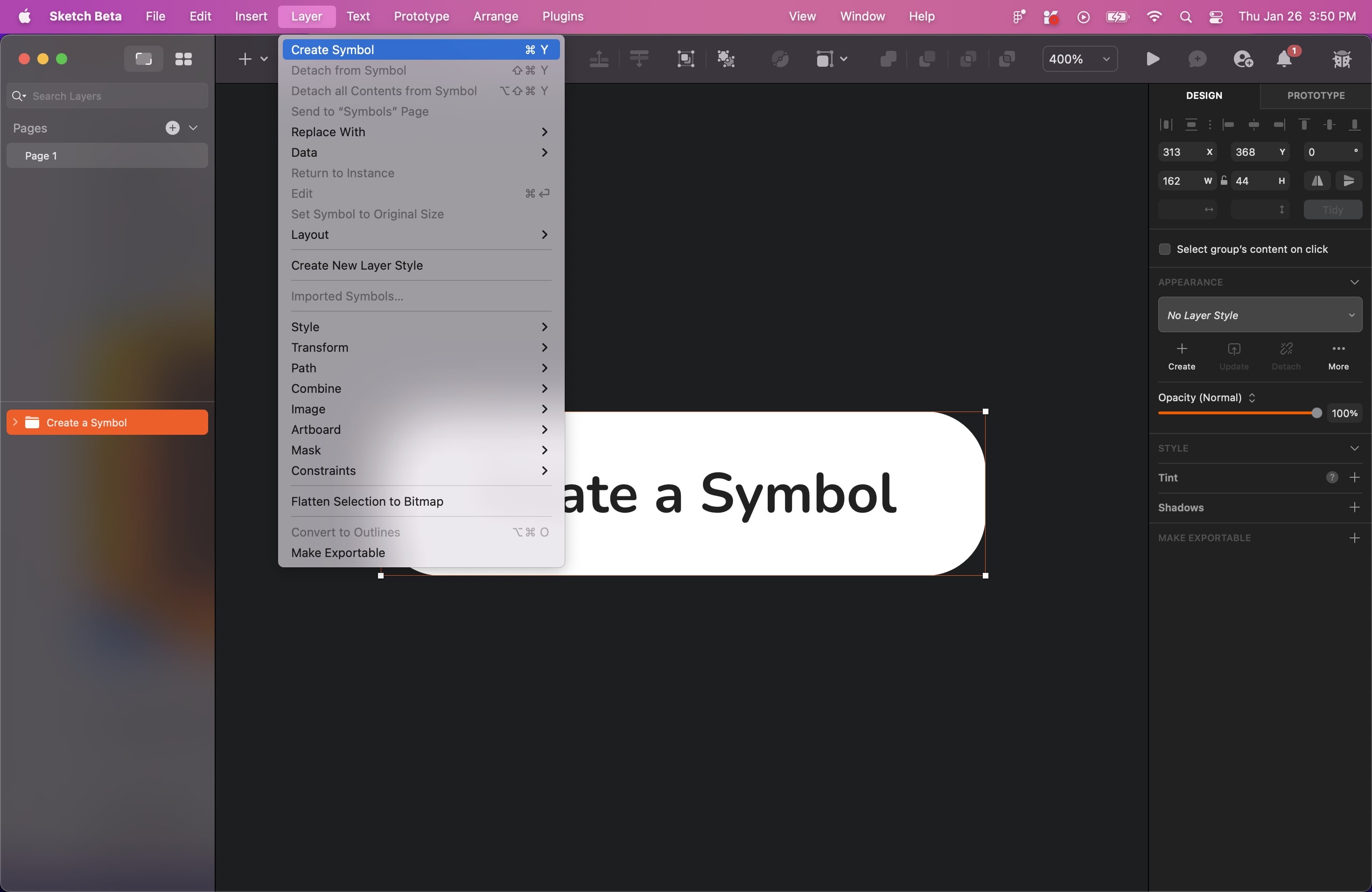Toggle the aspect ratio lock icon
The width and height of the screenshot is (1372, 892).
pyautogui.click(x=1223, y=181)
